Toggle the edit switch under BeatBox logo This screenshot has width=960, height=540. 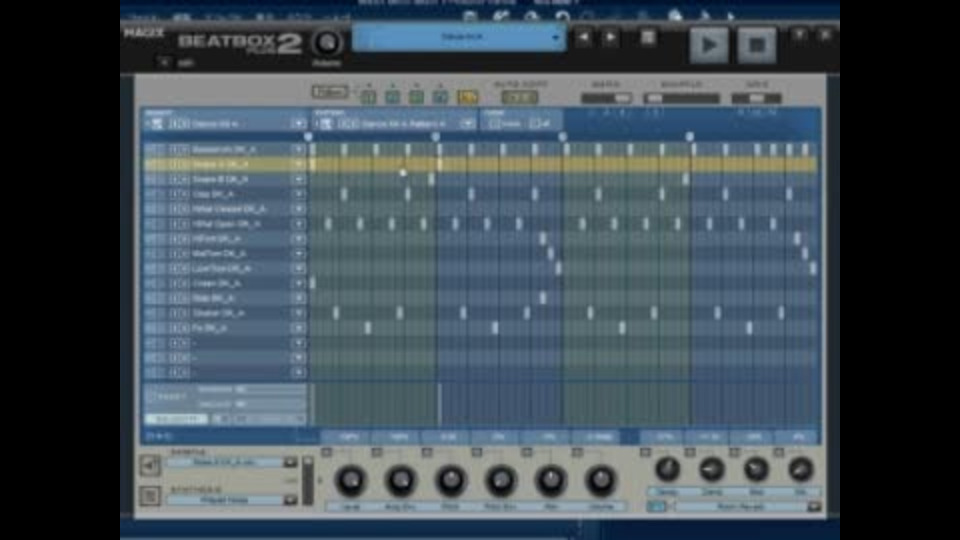coord(165,62)
